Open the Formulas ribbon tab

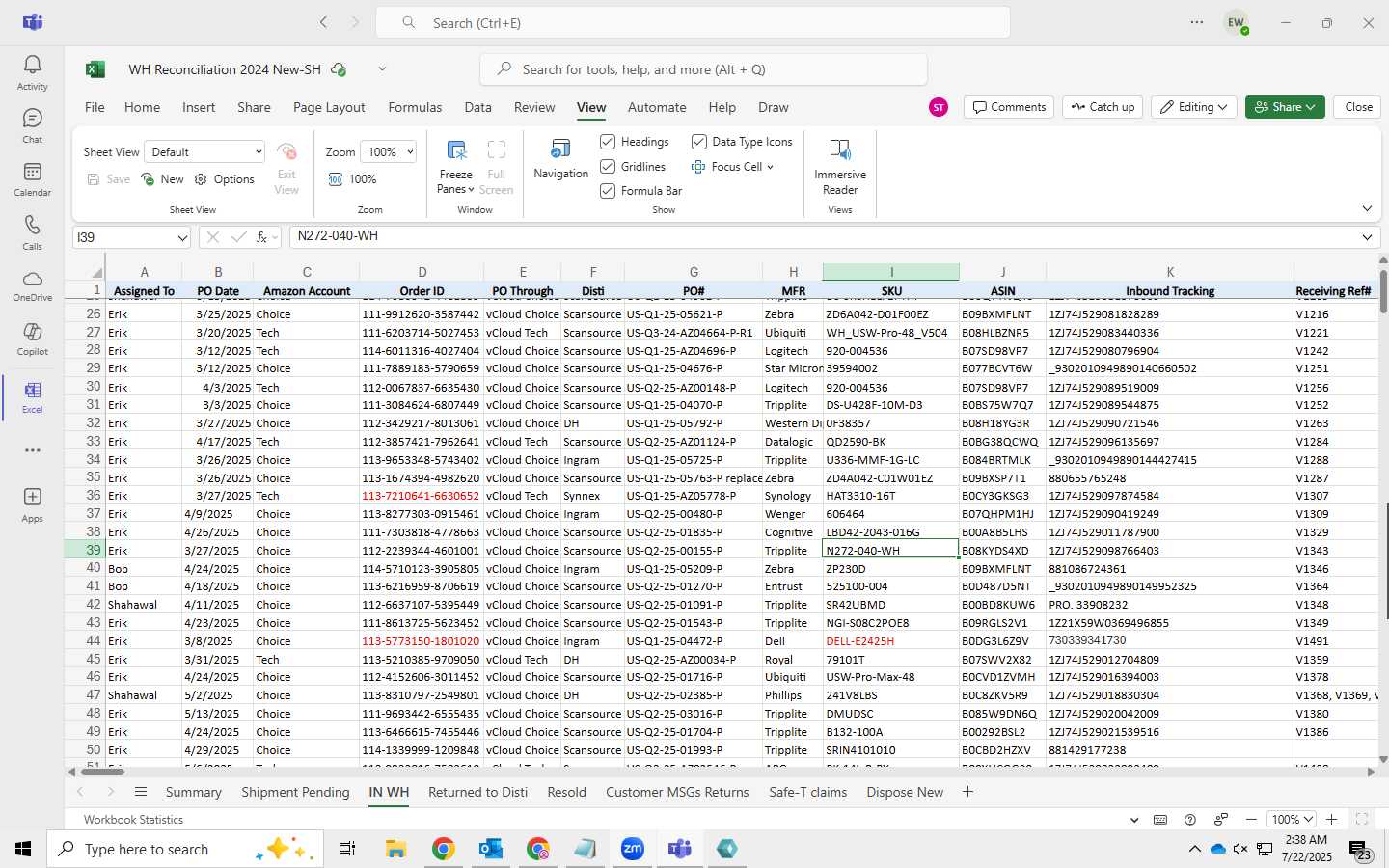pyautogui.click(x=415, y=107)
